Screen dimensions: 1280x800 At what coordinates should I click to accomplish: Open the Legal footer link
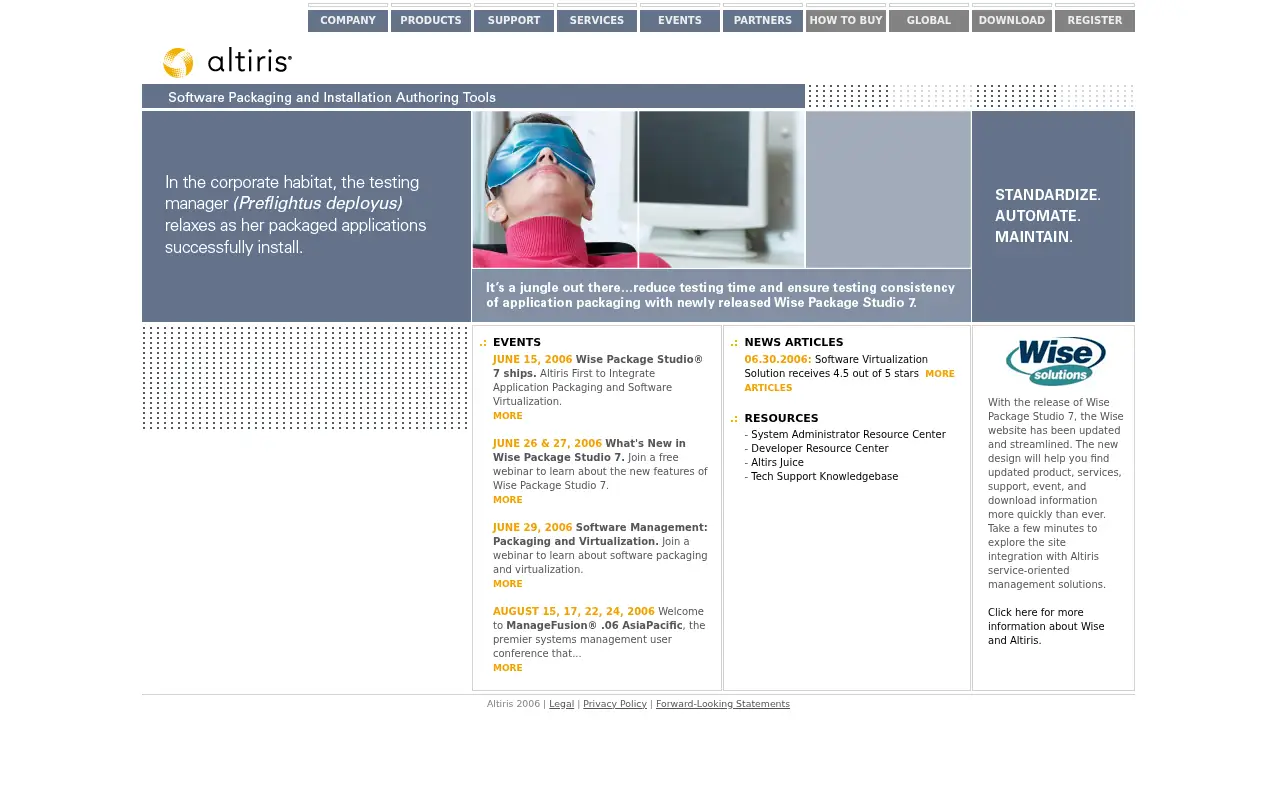[562, 704]
